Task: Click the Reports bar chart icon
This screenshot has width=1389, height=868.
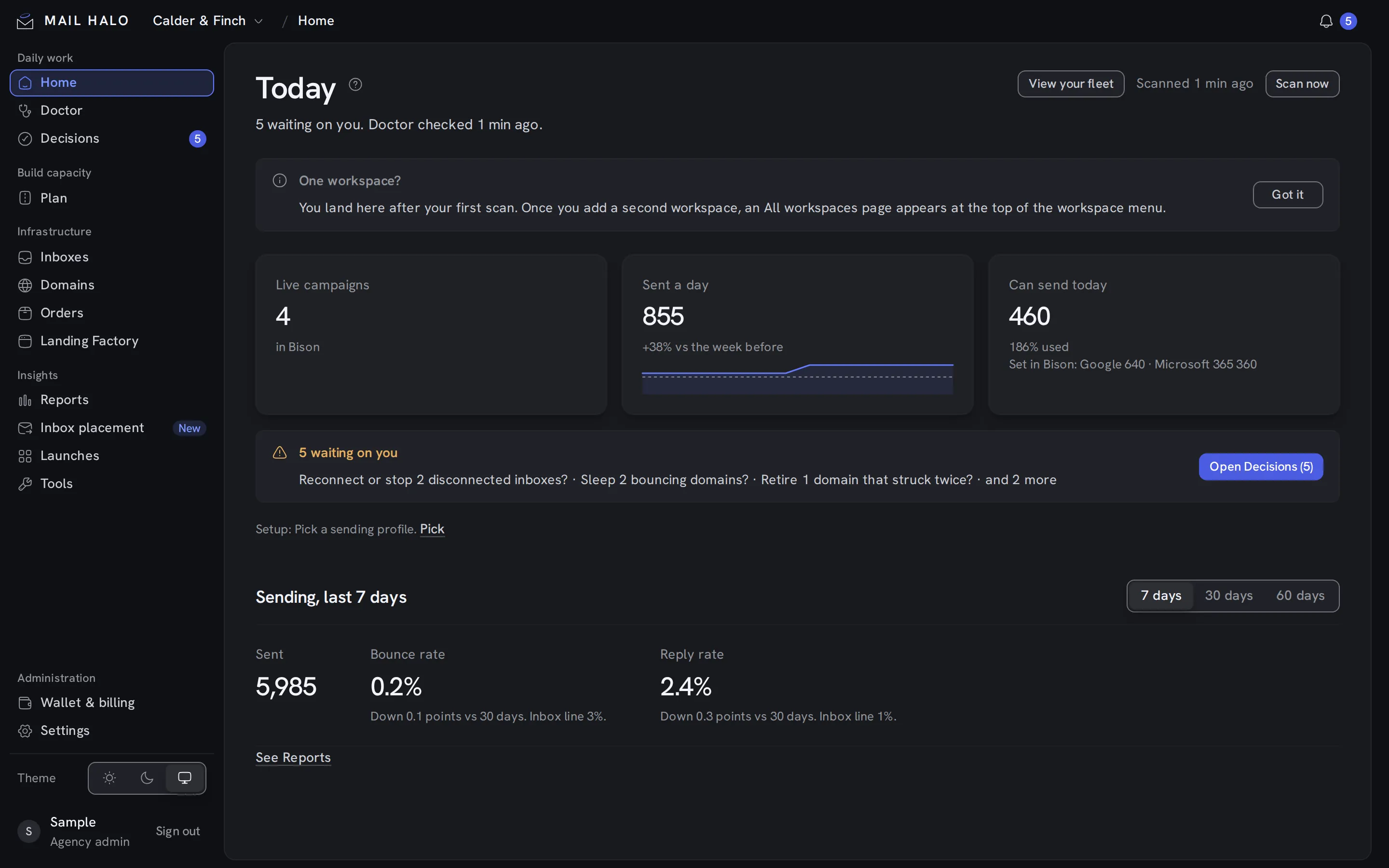Action: point(25,400)
